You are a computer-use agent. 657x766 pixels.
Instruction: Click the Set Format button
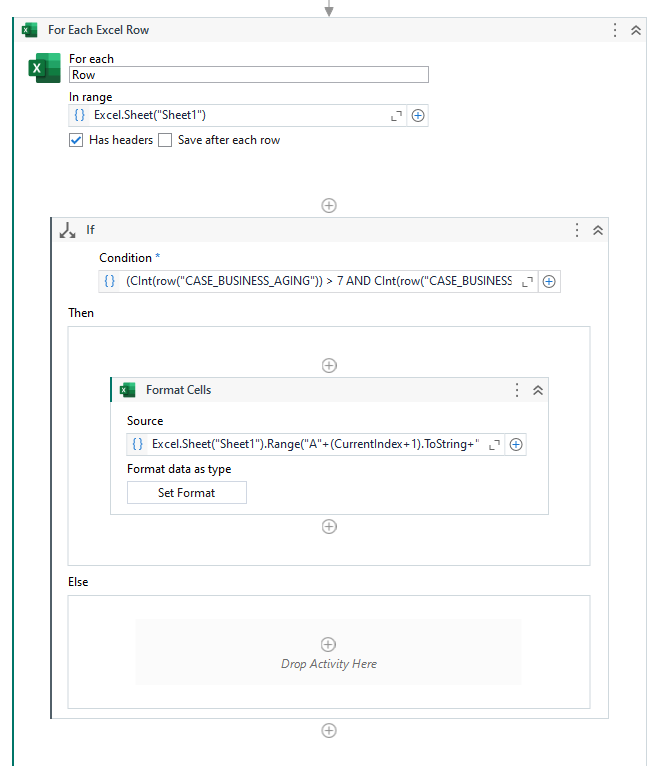tap(187, 492)
